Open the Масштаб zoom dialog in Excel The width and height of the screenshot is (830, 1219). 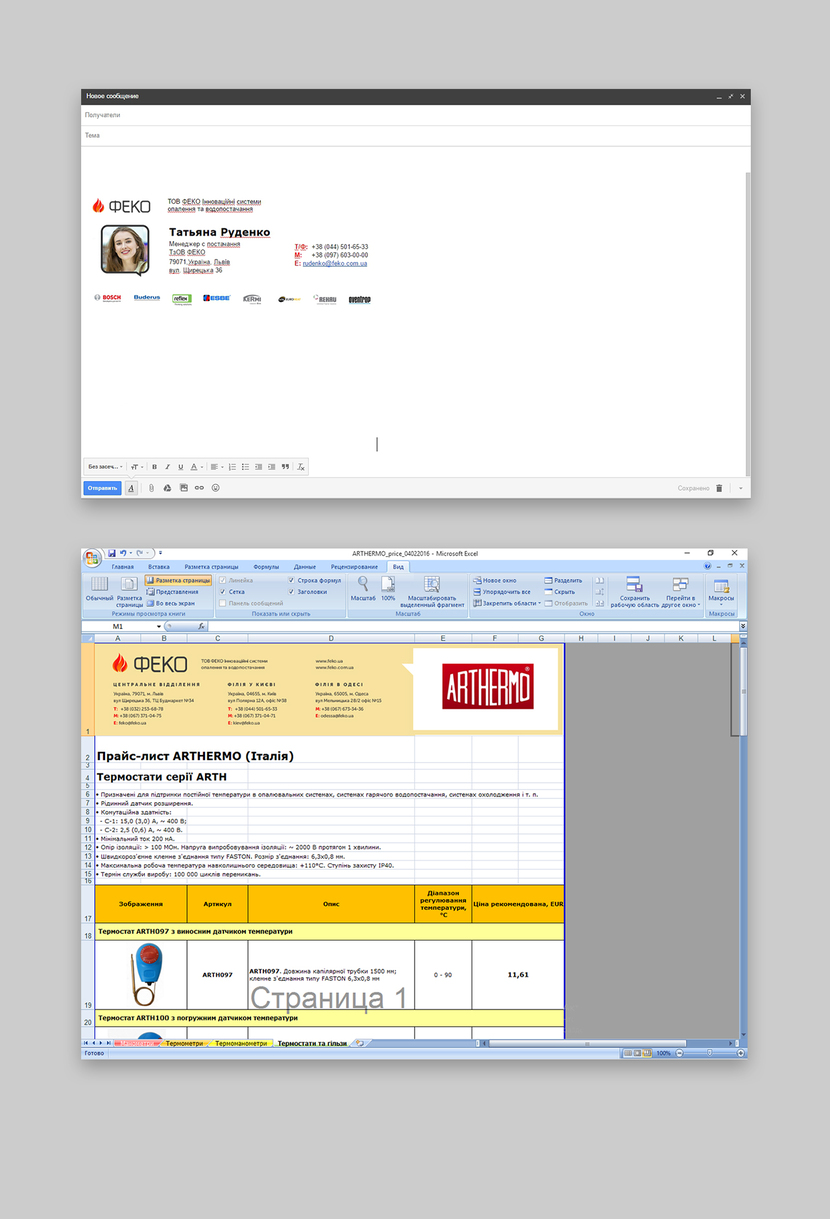click(363, 589)
